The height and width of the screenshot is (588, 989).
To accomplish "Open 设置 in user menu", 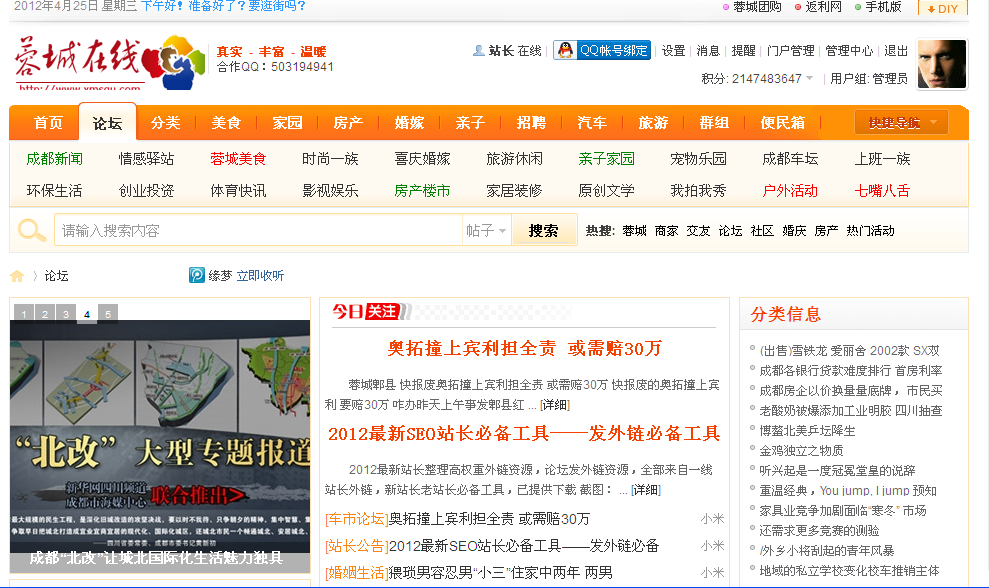I will click(673, 50).
